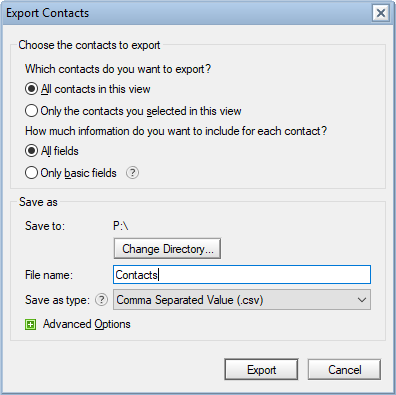The width and height of the screenshot is (396, 395).
Task: Click the help icon beside Only basic fields
Action: click(132, 173)
